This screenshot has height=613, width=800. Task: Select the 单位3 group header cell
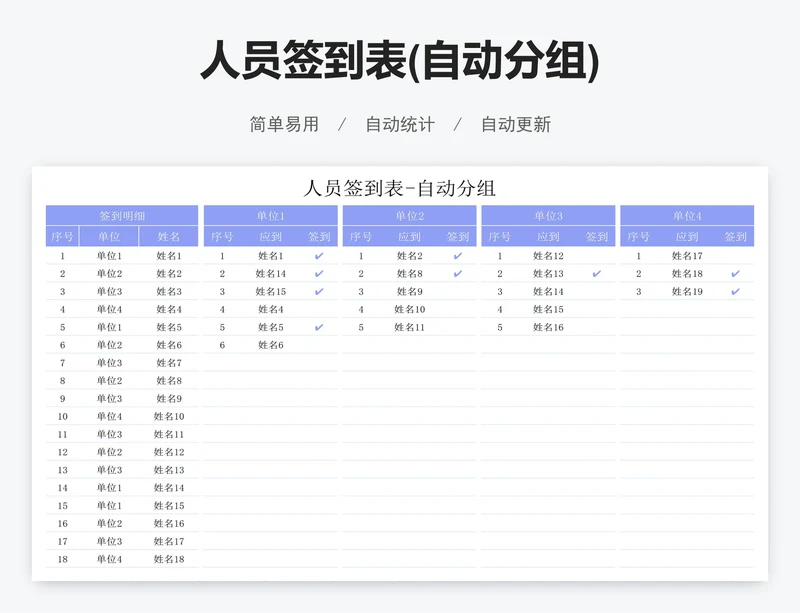[548, 215]
